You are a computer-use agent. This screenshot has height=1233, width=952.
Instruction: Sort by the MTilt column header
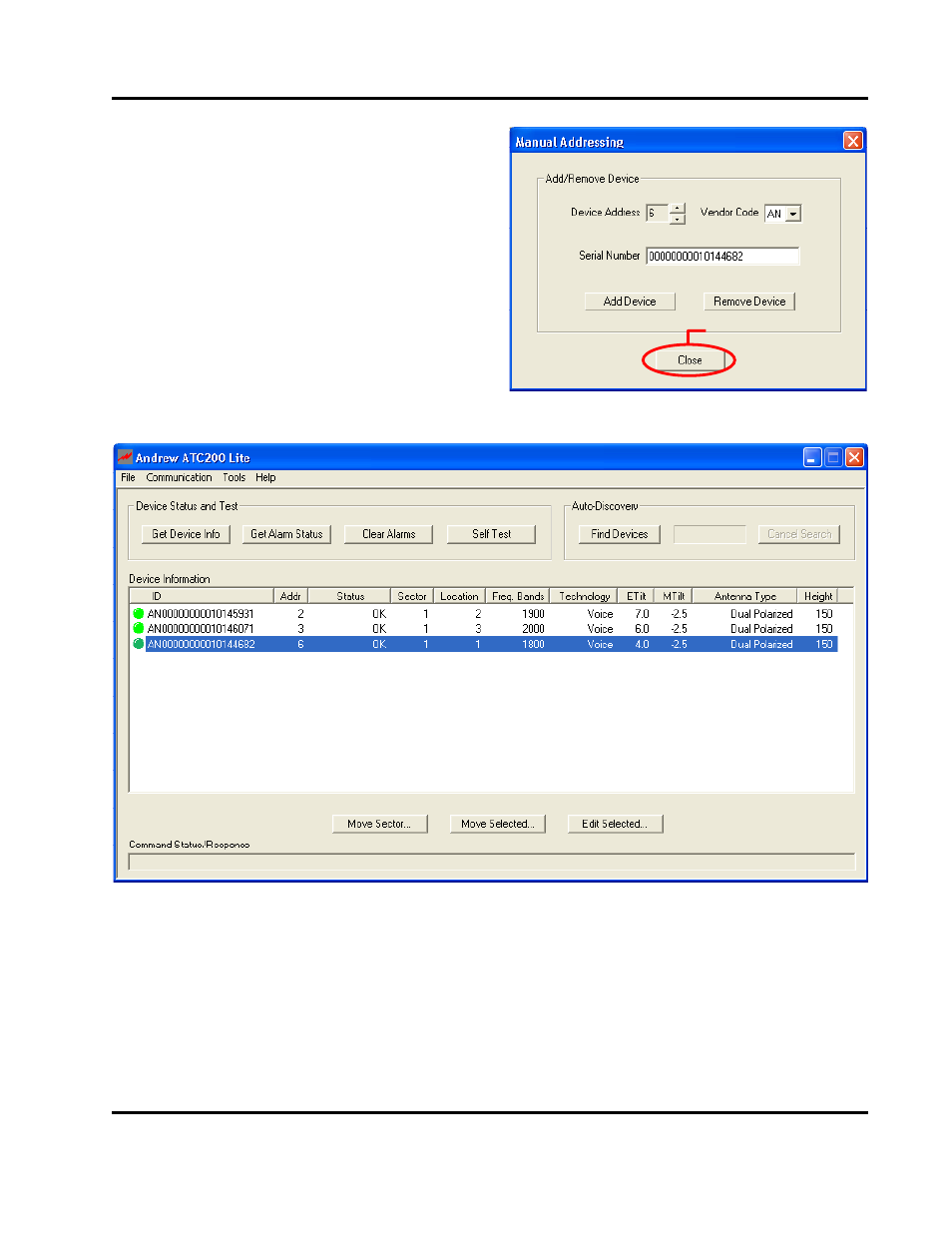pyautogui.click(x=674, y=596)
